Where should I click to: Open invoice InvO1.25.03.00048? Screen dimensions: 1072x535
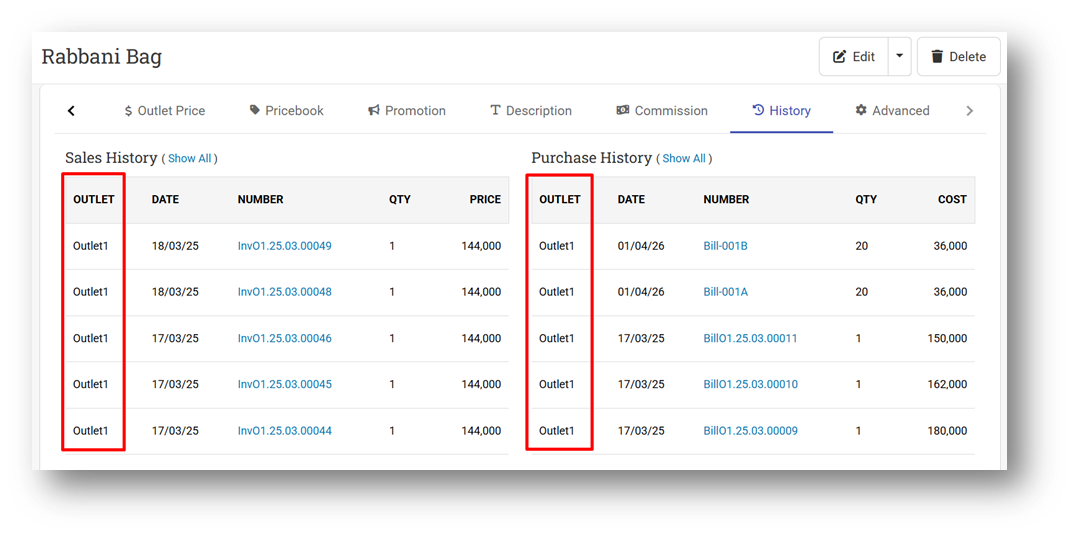pos(284,292)
